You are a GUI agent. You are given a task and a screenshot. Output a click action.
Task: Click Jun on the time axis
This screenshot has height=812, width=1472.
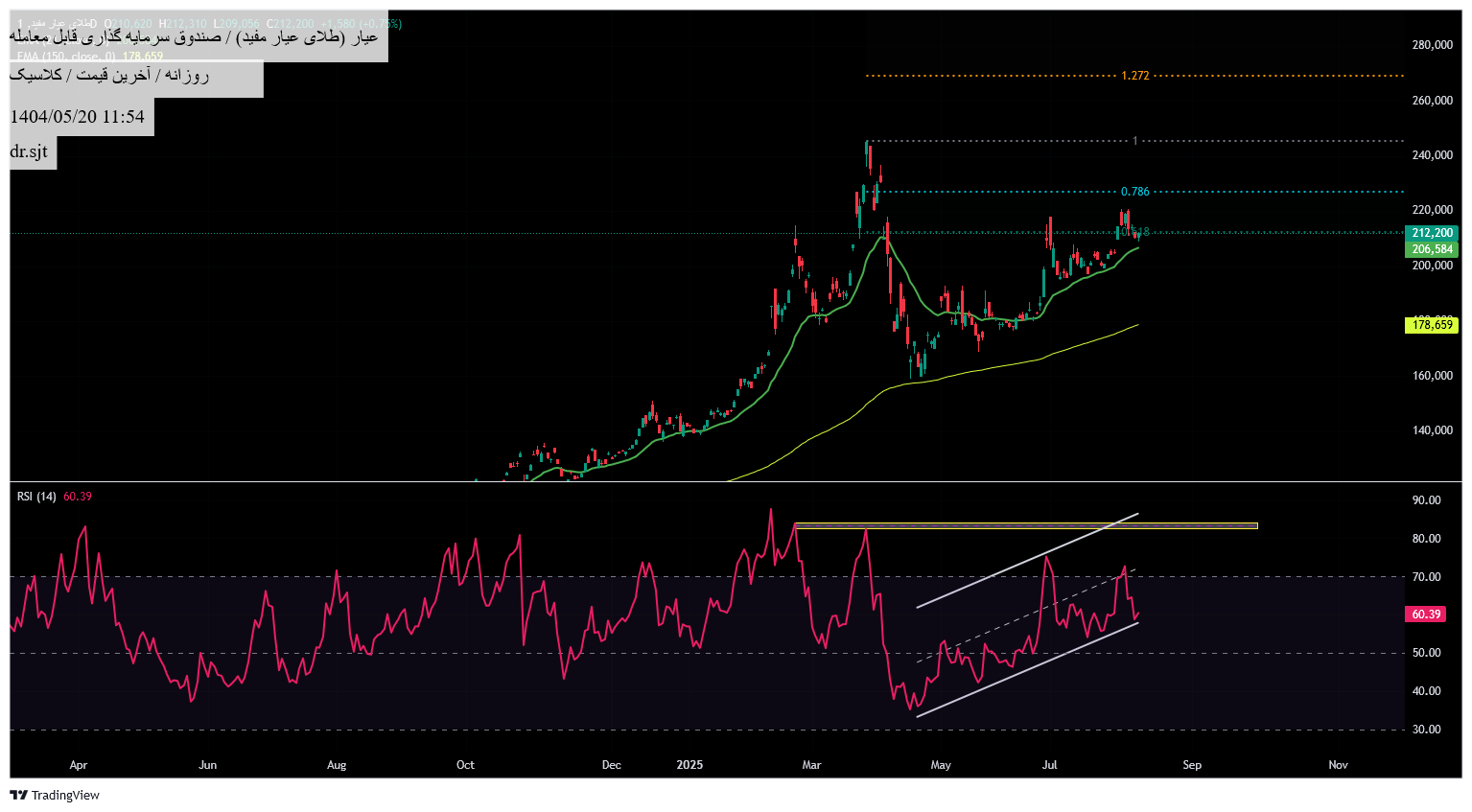click(207, 765)
